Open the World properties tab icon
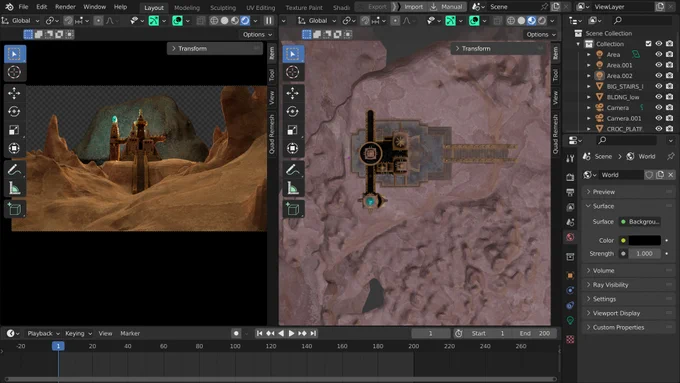Screen dimensions: 680x383 570,237
